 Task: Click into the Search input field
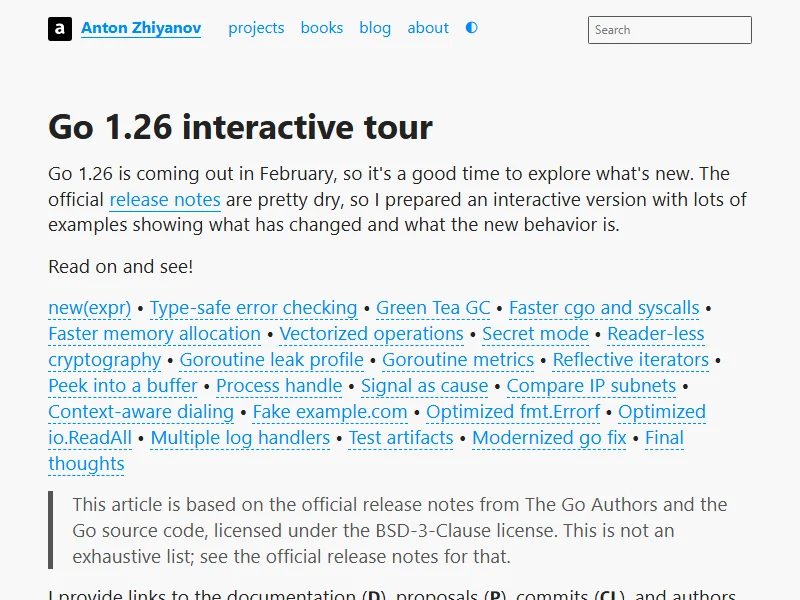pos(669,30)
